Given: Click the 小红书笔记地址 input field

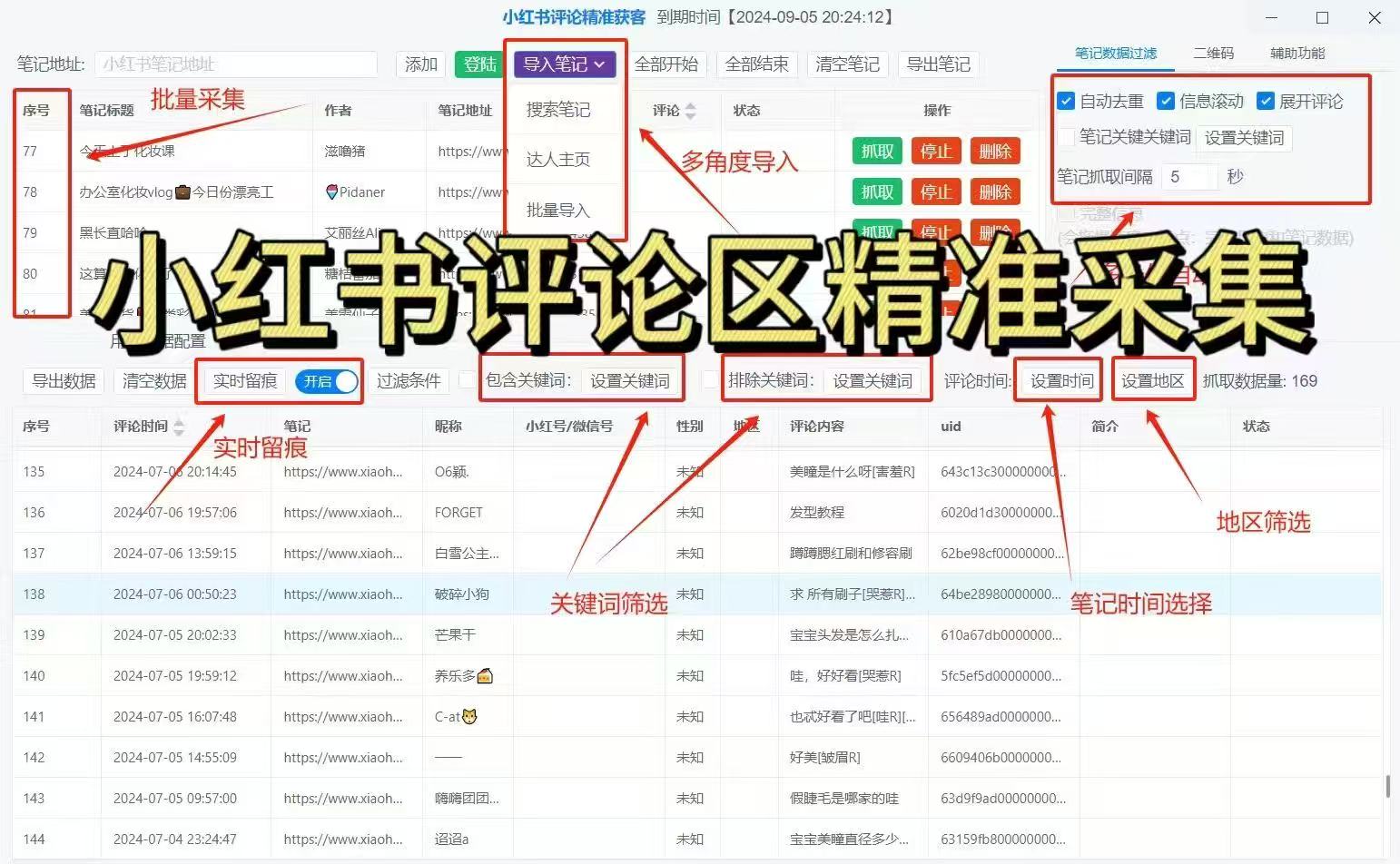Looking at the screenshot, I should pos(236,64).
